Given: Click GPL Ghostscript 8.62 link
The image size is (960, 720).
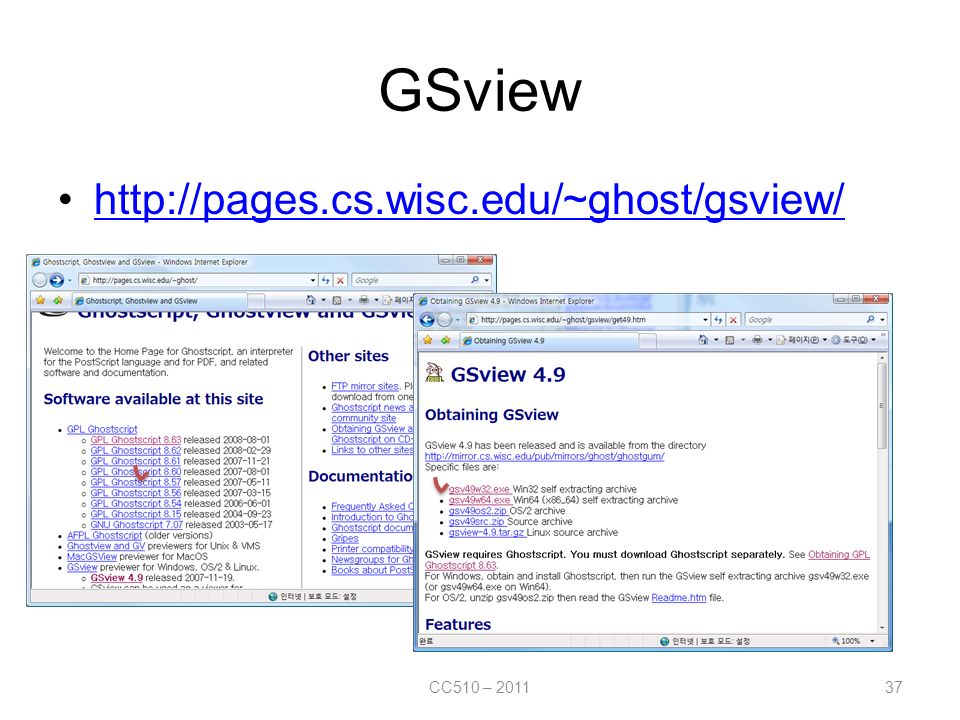Looking at the screenshot, I should tap(136, 451).
